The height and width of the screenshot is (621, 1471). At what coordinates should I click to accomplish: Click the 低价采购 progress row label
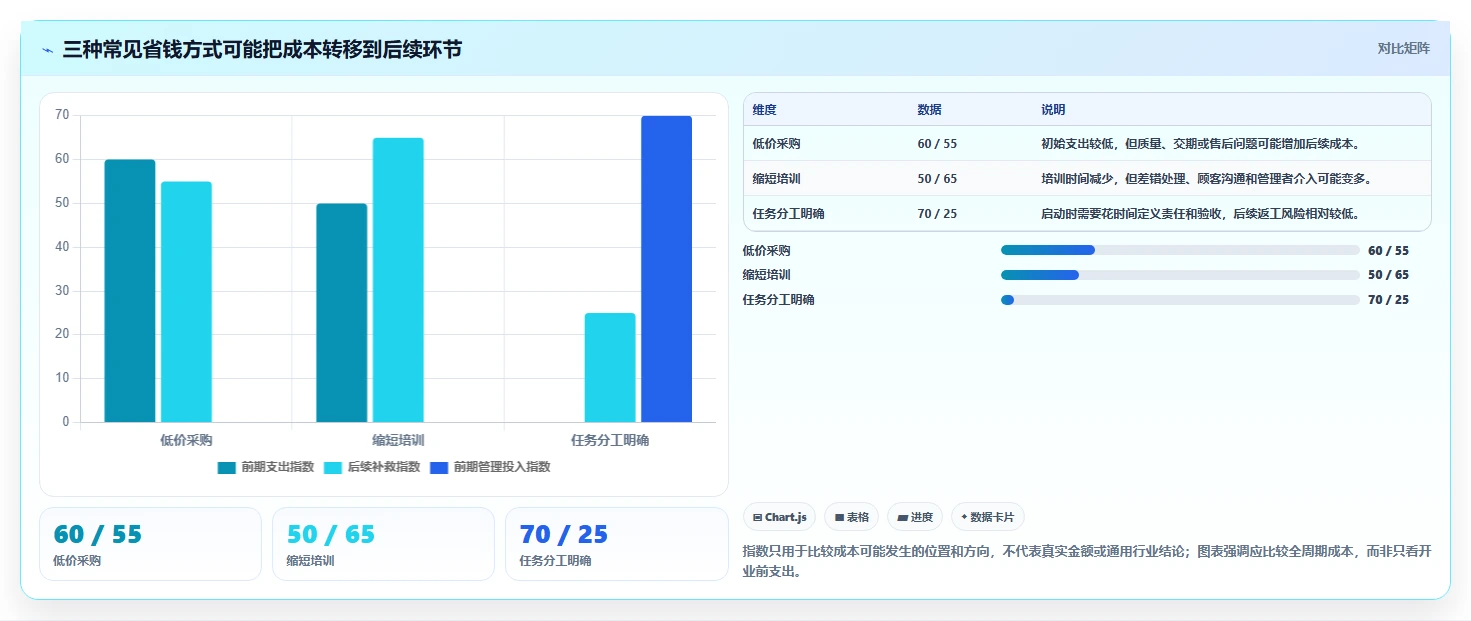[x=766, y=251]
